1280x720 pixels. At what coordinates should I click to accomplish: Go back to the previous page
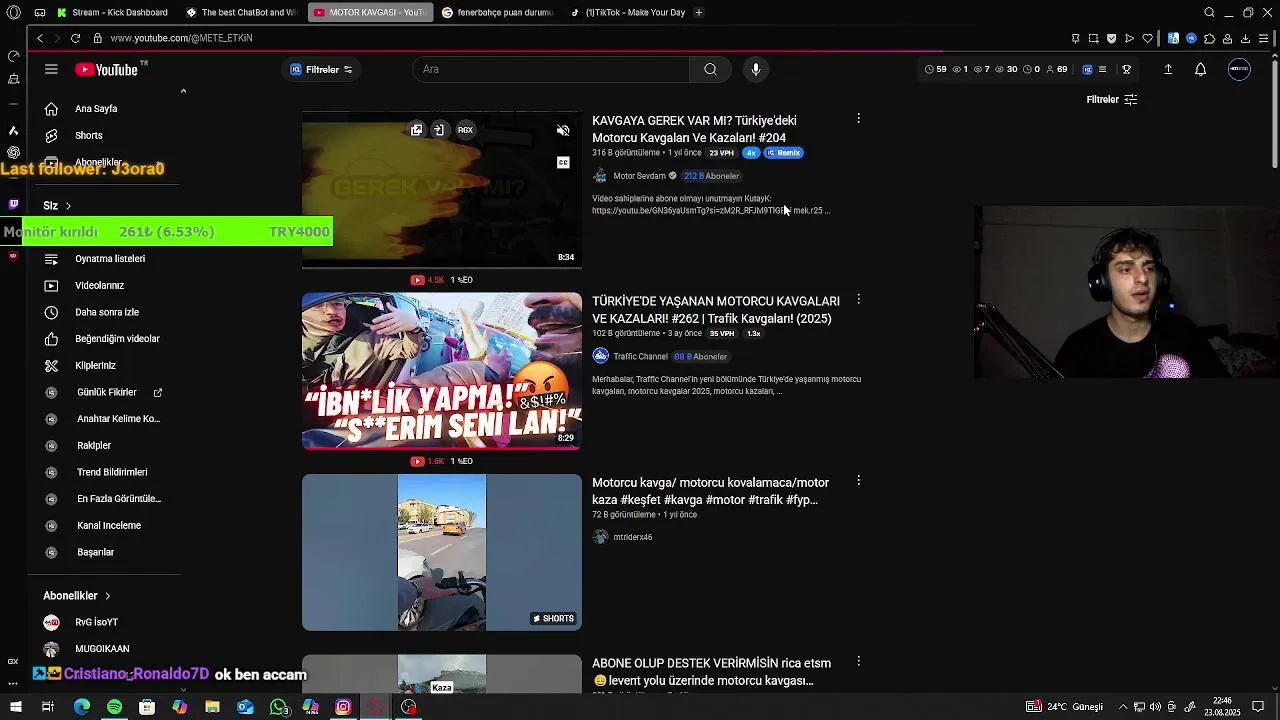(x=40, y=38)
